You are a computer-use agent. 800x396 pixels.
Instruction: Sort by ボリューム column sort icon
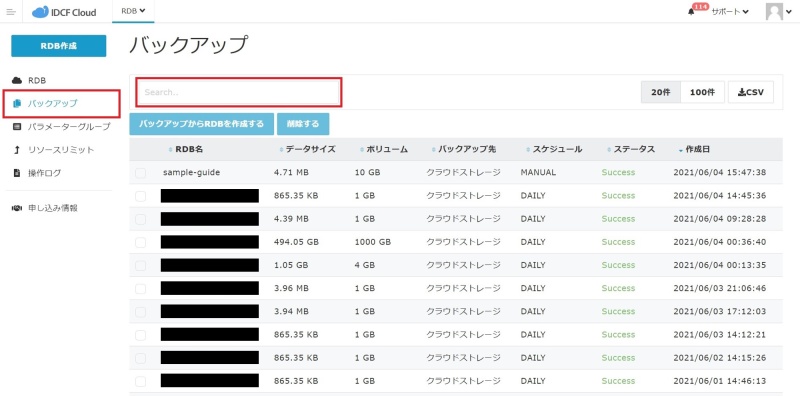(362, 150)
